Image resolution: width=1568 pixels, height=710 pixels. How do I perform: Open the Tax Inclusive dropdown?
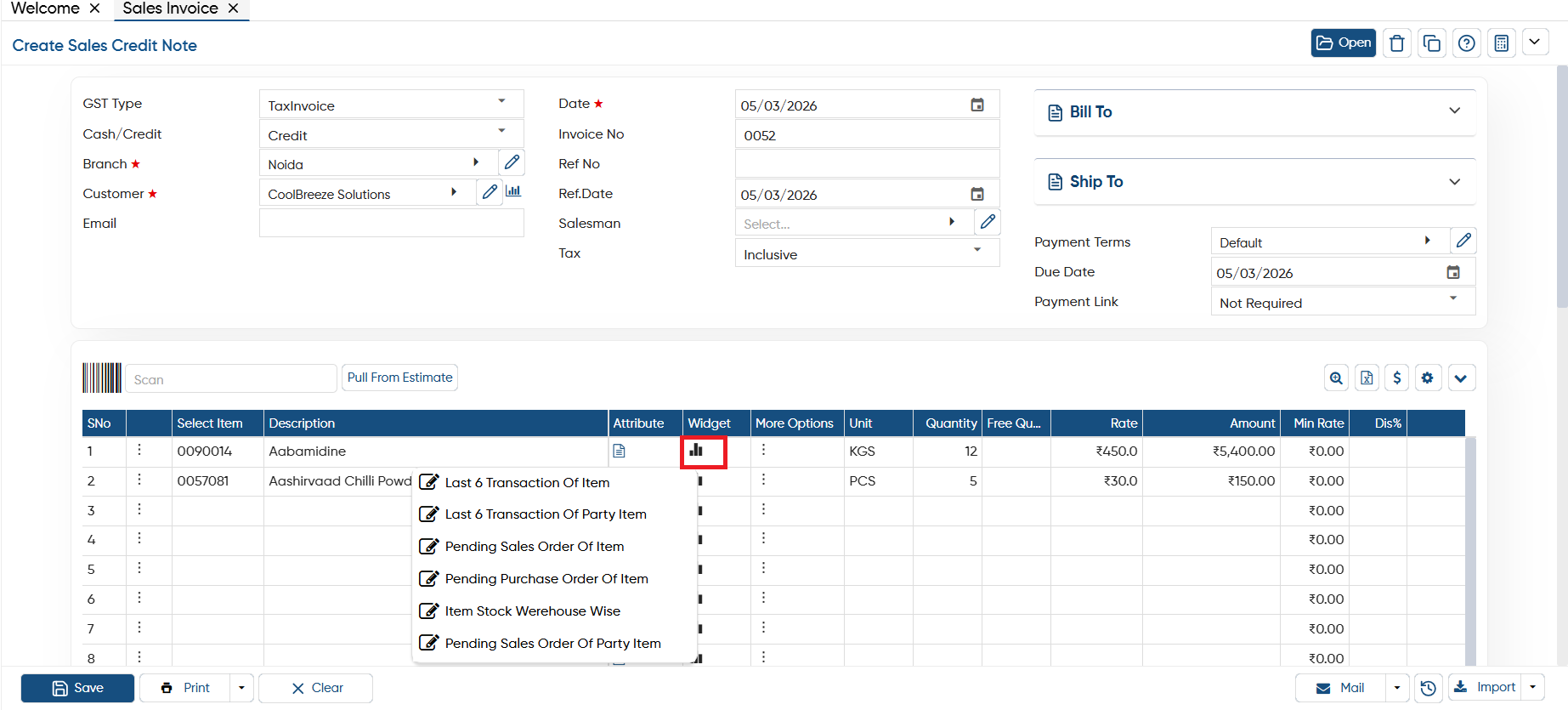coord(867,253)
